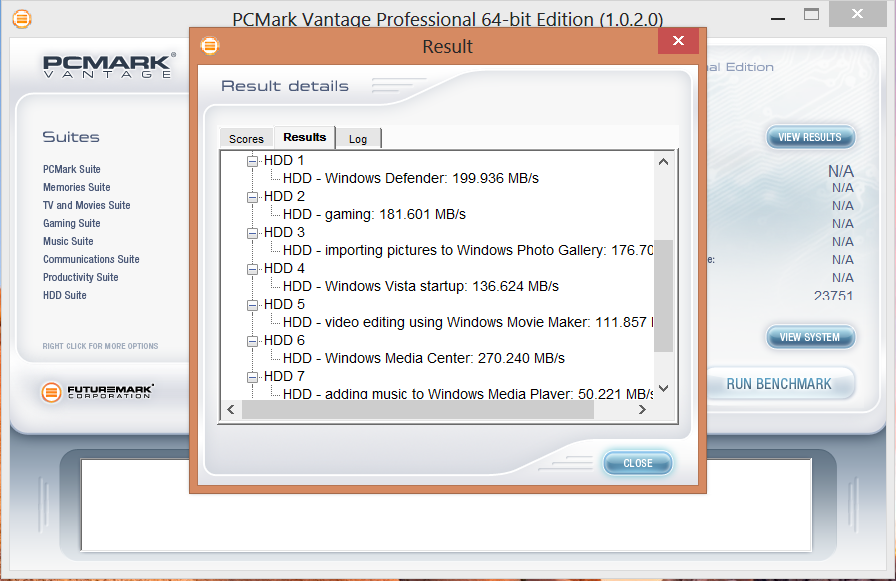Image resolution: width=896 pixels, height=581 pixels.
Task: Click the PCMark Vantage logo
Action: click(x=110, y=65)
